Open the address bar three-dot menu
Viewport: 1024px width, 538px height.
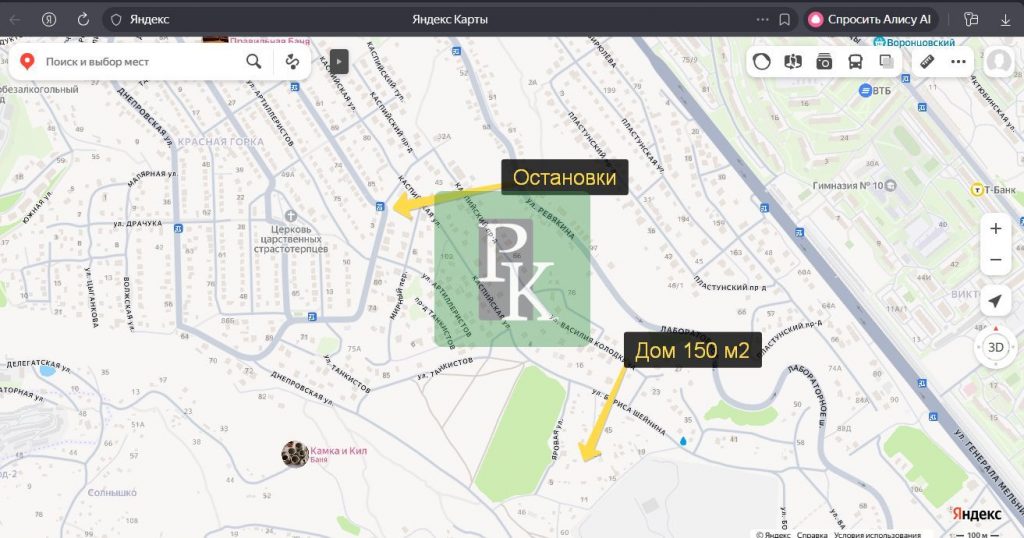tap(763, 19)
